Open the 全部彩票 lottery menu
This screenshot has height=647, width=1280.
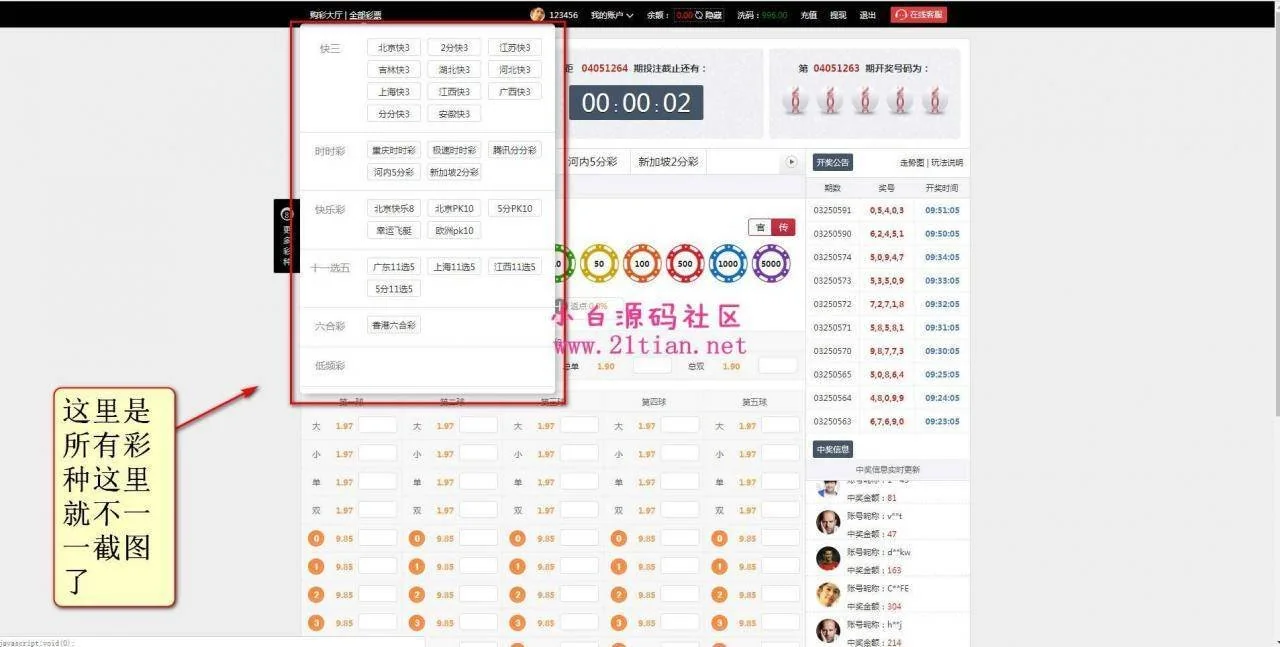click(365, 15)
